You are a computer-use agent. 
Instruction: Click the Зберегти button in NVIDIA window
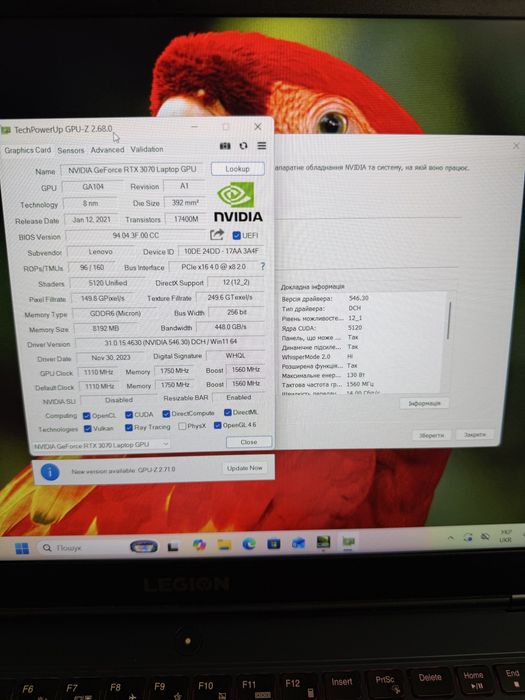click(432, 435)
